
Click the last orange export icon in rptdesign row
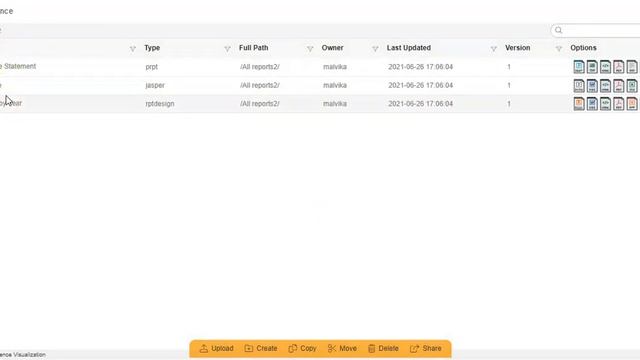632,104
